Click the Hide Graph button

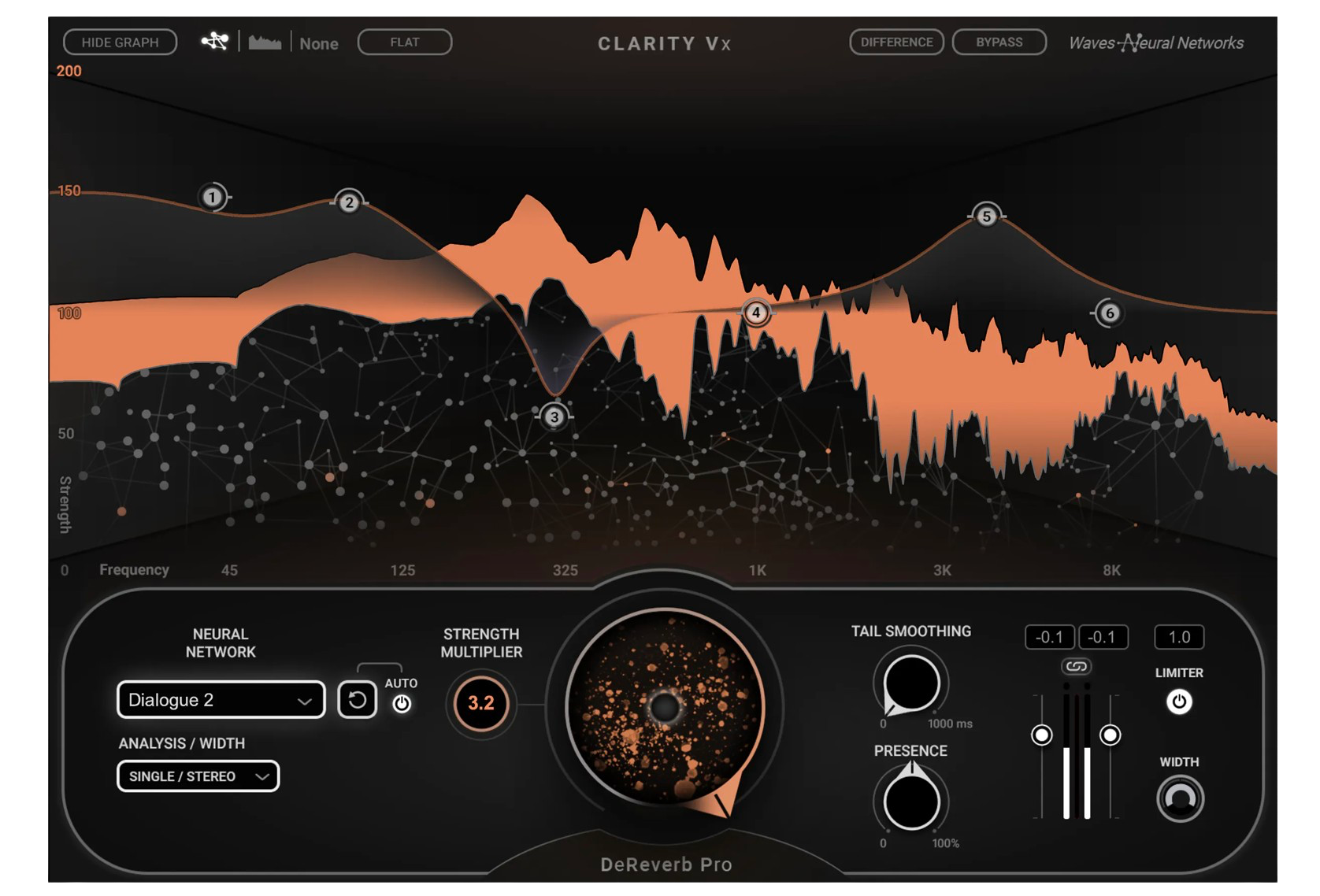(x=120, y=43)
